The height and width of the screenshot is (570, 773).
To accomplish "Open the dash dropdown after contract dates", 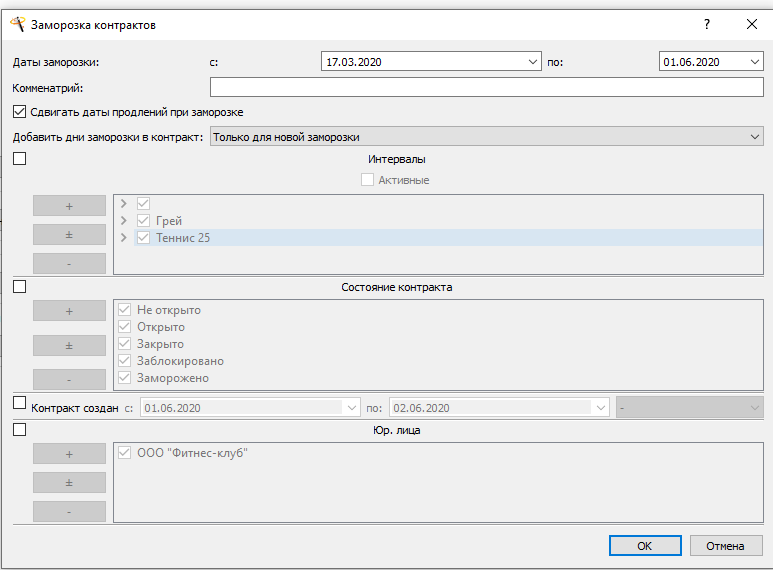I will (x=690, y=408).
